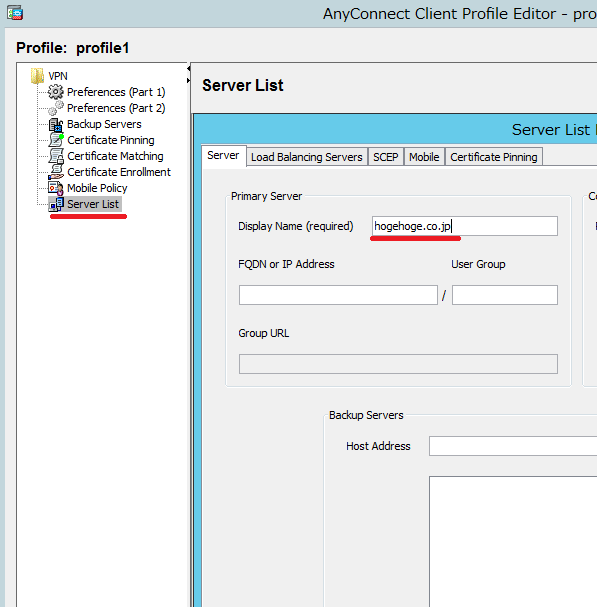Click the Certificate Pinning tree icon
The width and height of the screenshot is (597, 607).
[56, 140]
